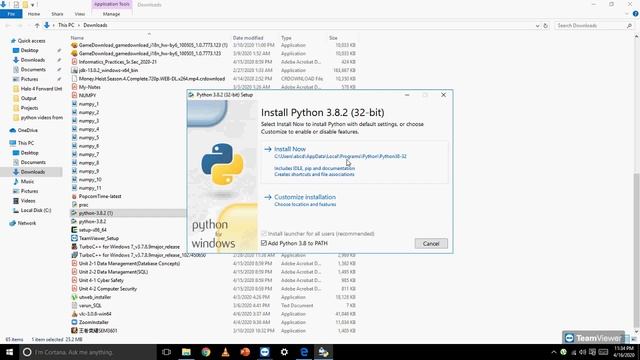Open Windows Start menu
The image size is (640, 360).
coord(9,352)
